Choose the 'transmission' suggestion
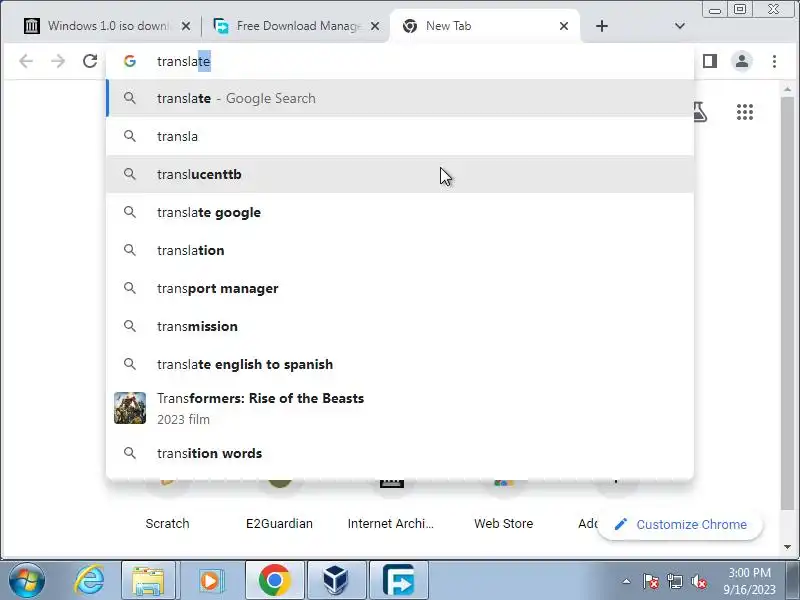 399,327
